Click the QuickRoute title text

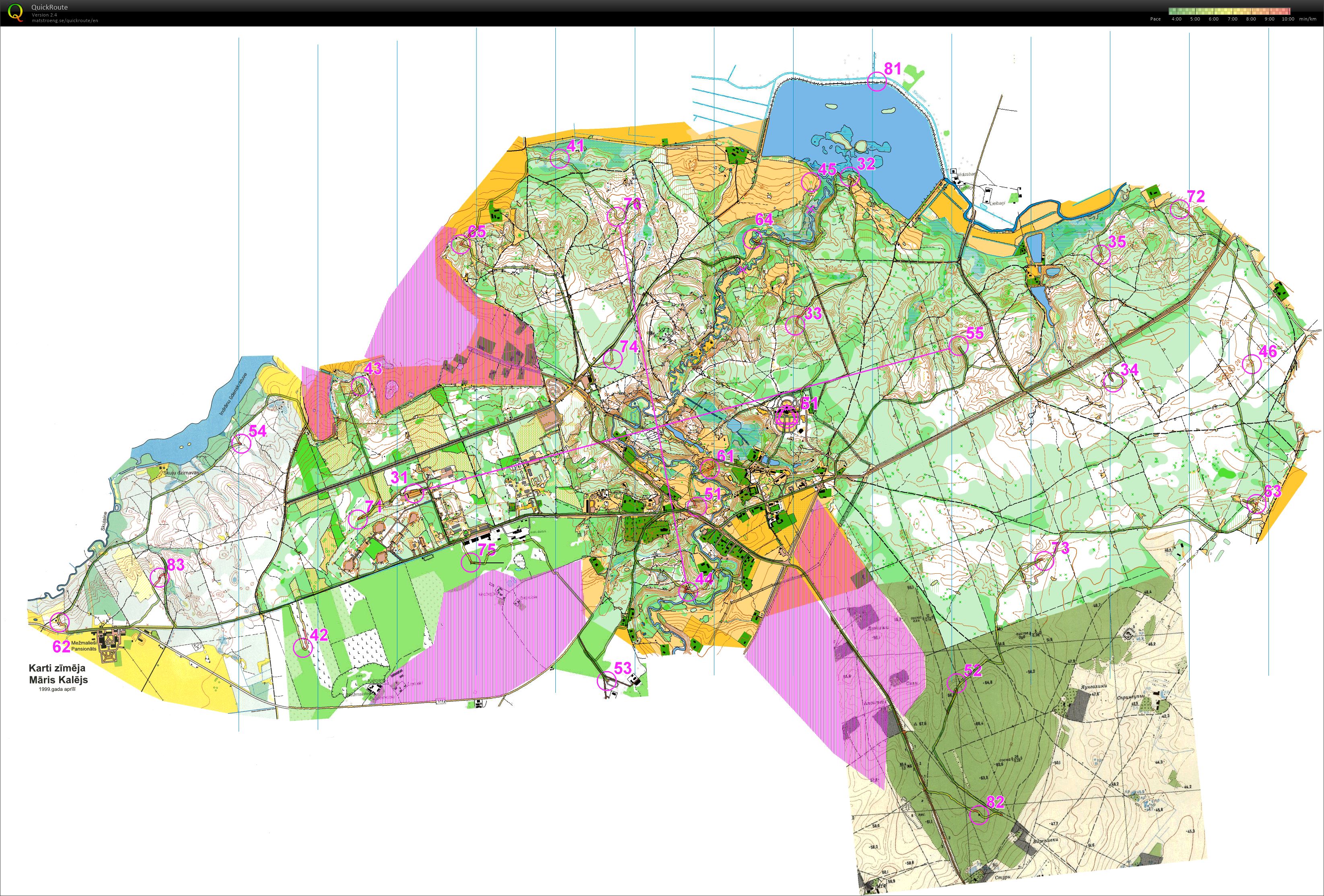click(49, 7)
